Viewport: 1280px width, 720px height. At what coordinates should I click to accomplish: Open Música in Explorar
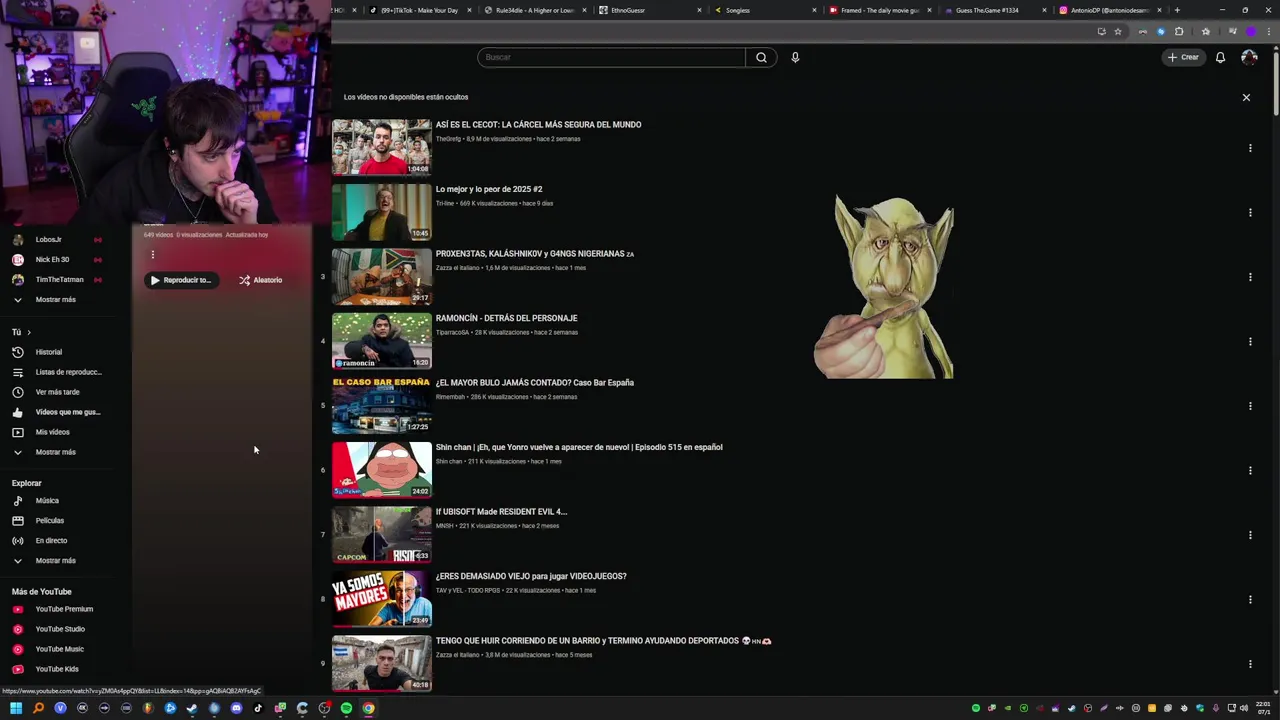pos(57,500)
